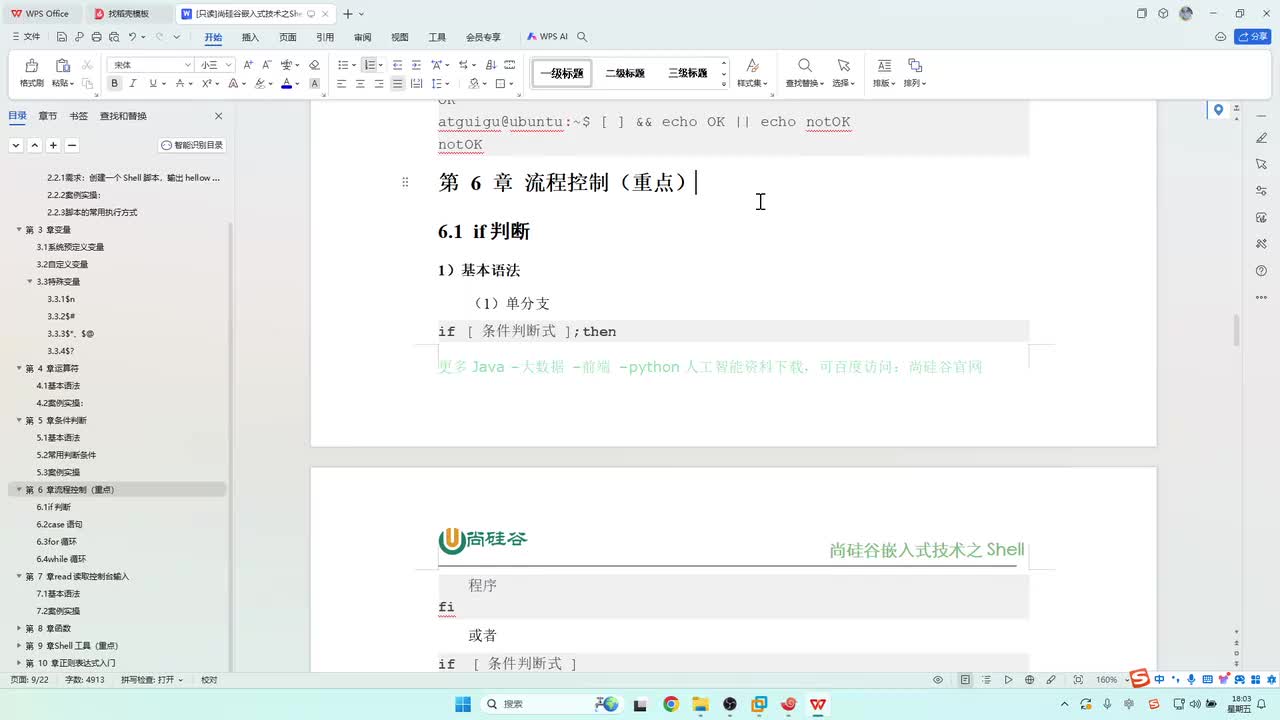Switch to web layout globe icon
1280x720 pixels.
click(x=1030, y=679)
